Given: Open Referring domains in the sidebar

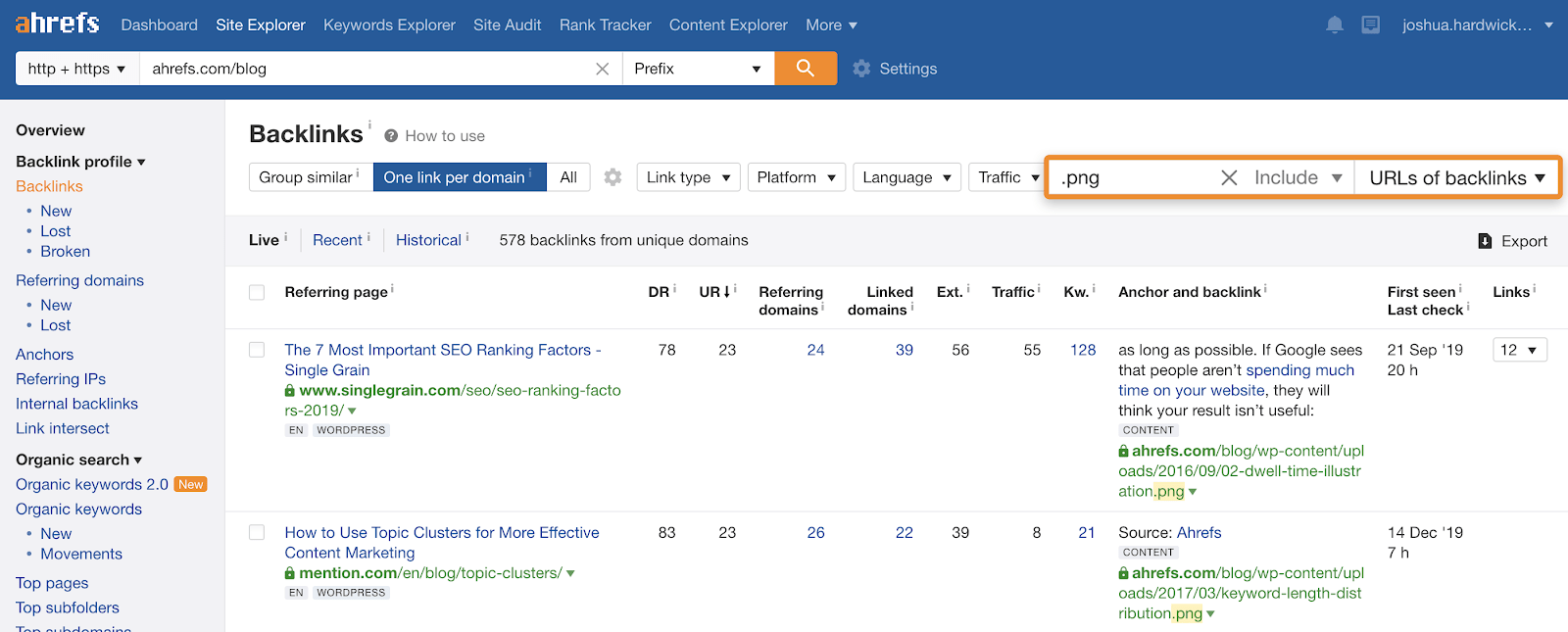Looking at the screenshot, I should 79,280.
